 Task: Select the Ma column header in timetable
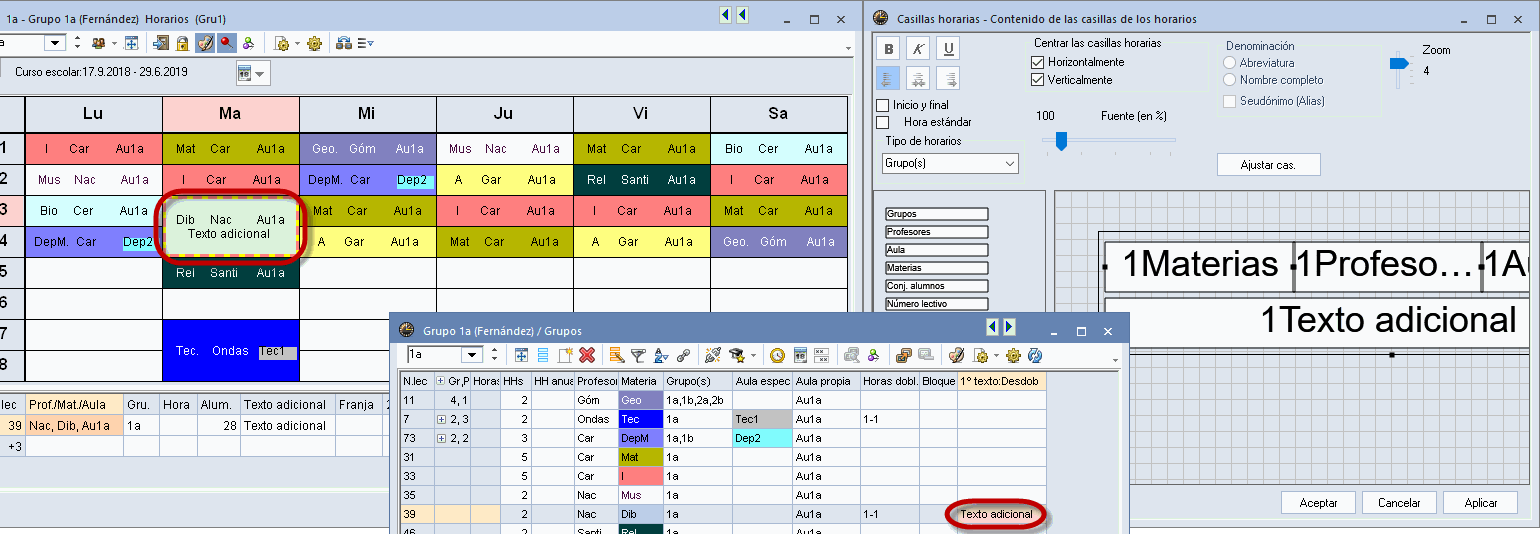coord(230,113)
